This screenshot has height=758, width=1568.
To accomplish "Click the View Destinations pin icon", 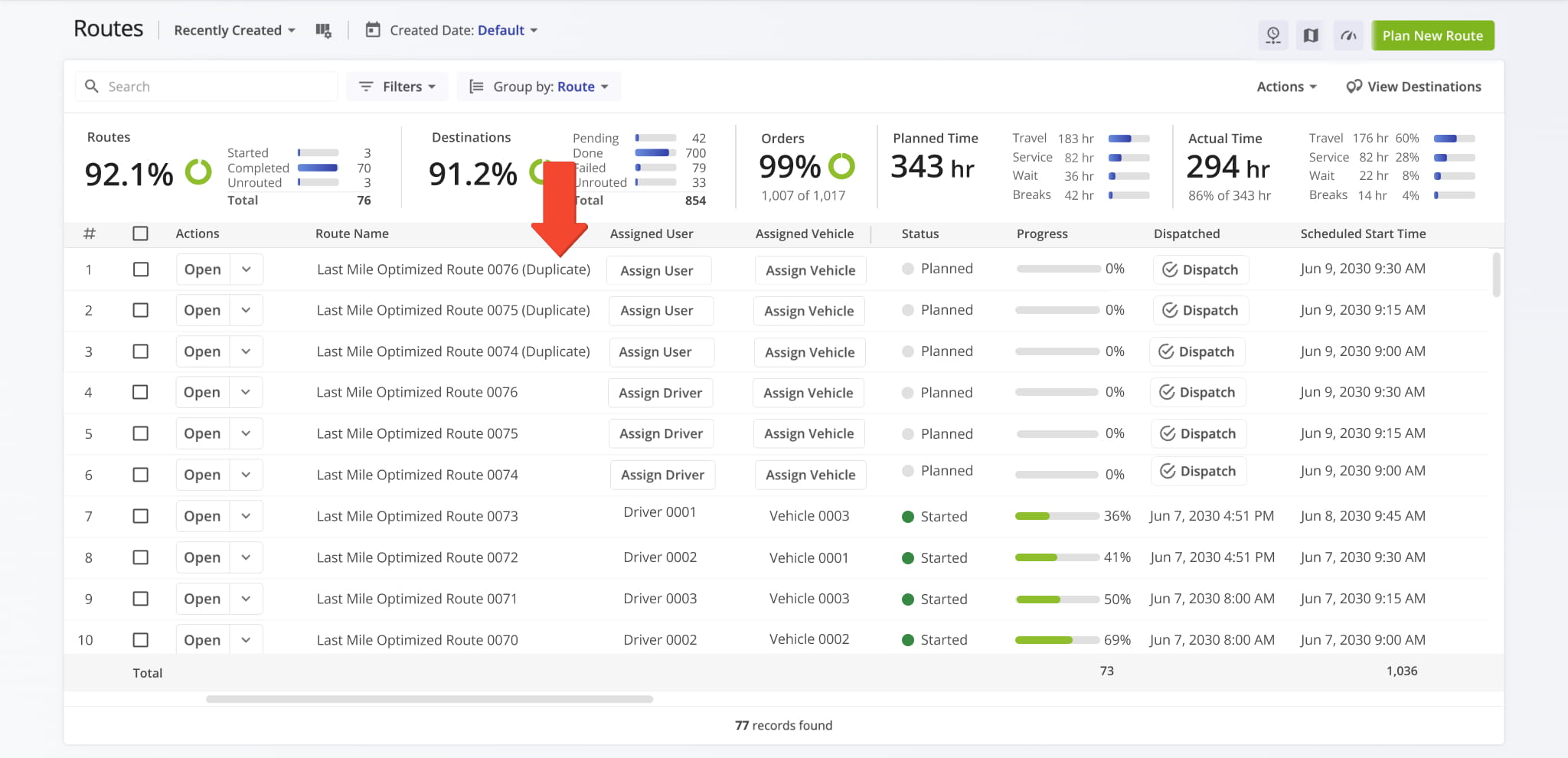I will (x=1354, y=87).
